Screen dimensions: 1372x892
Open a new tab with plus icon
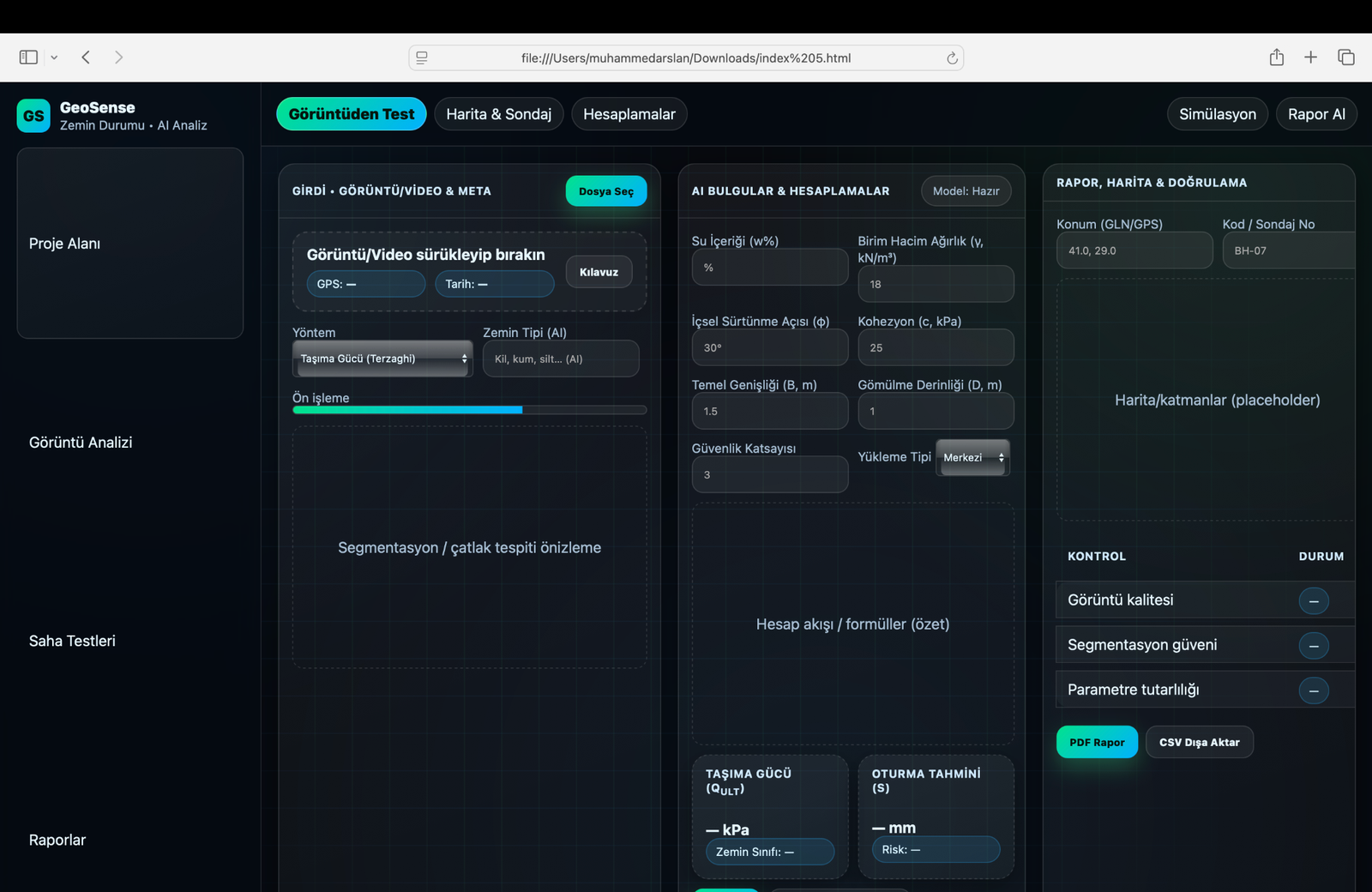tap(1310, 57)
